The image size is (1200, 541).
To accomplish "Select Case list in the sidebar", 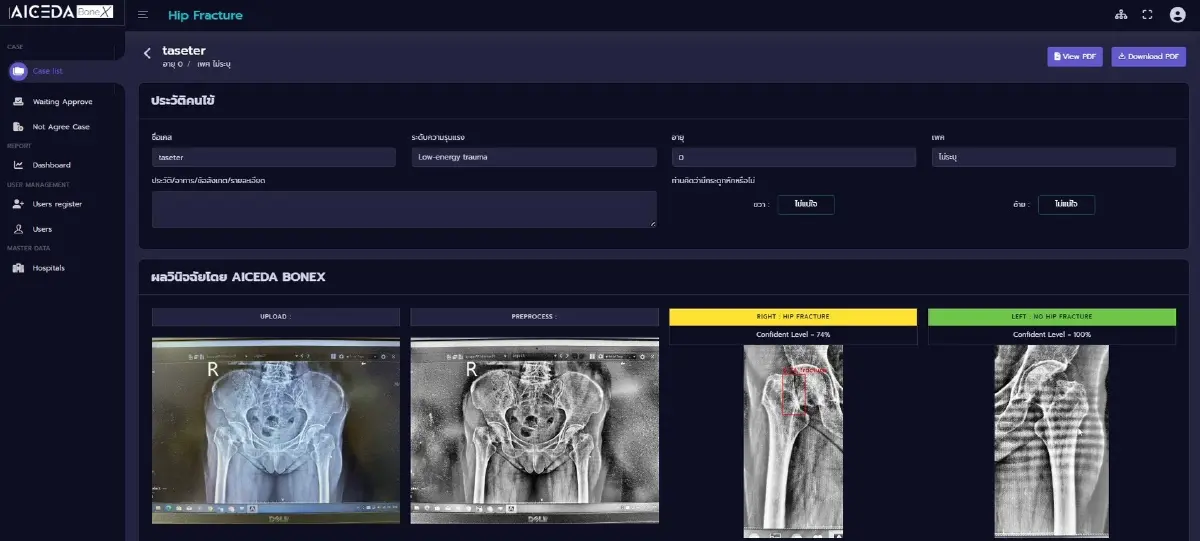I will click(47, 71).
